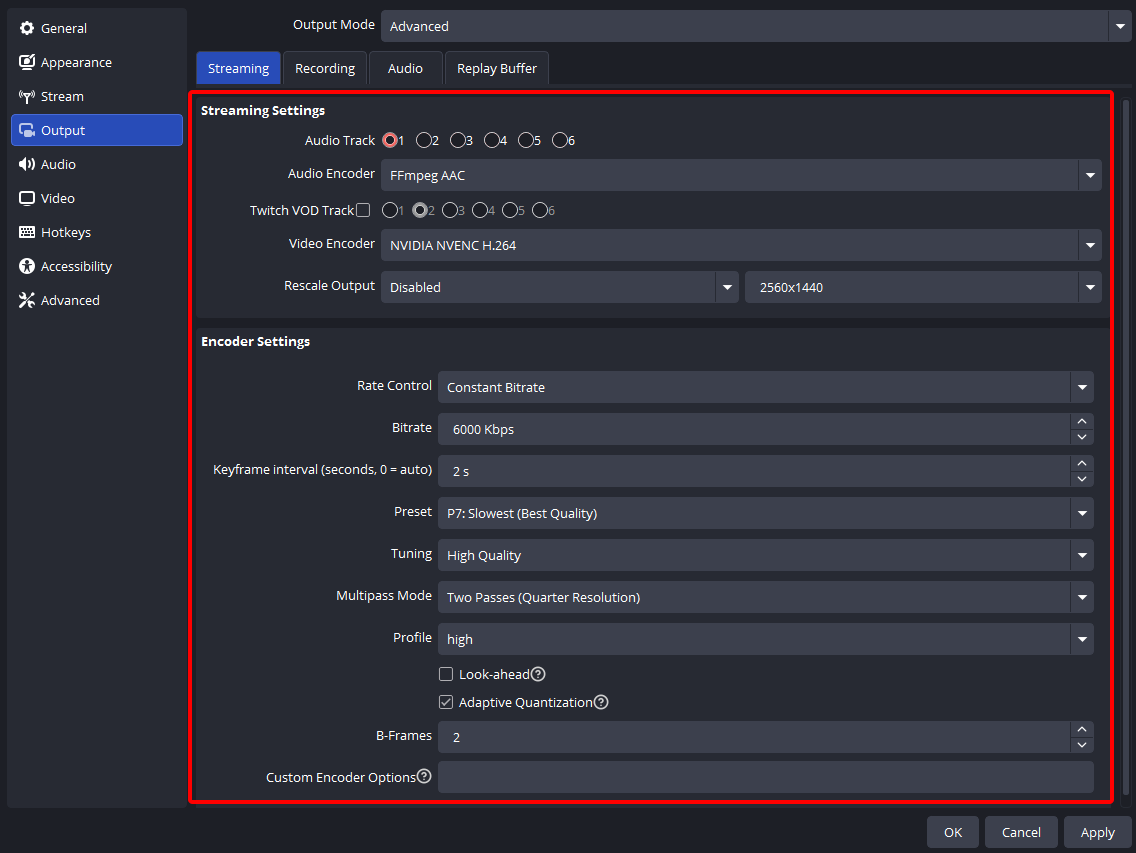Screen dimensions: 1136x853
Task: Select Twitch VOD Track 6 radio
Action: (540, 210)
